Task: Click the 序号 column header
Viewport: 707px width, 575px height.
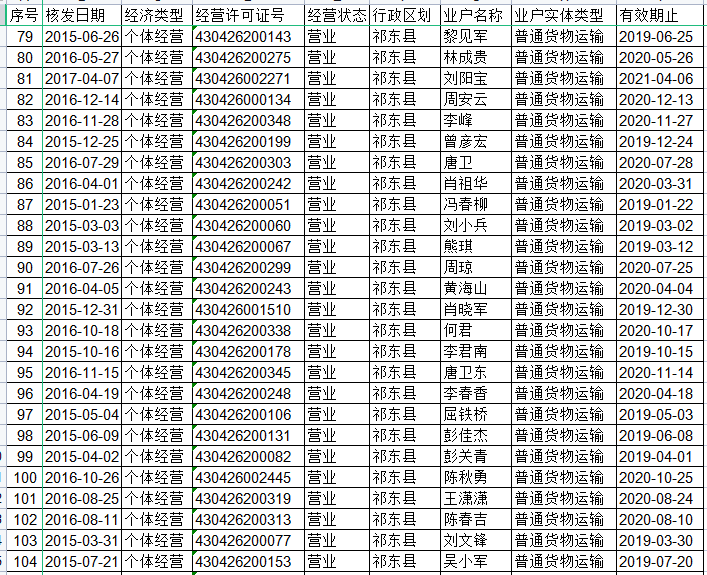Action: (24, 15)
